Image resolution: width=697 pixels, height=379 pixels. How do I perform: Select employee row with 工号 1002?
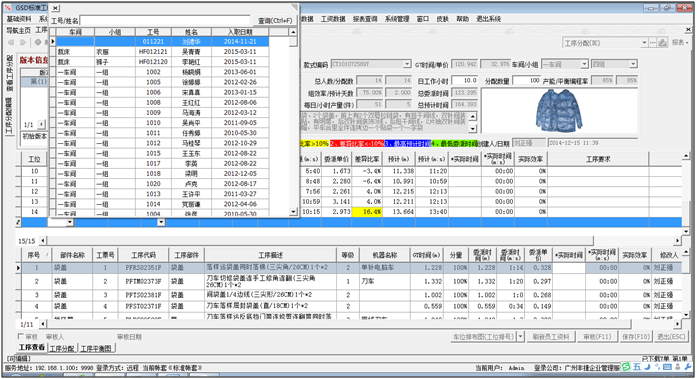pyautogui.click(x=163, y=72)
